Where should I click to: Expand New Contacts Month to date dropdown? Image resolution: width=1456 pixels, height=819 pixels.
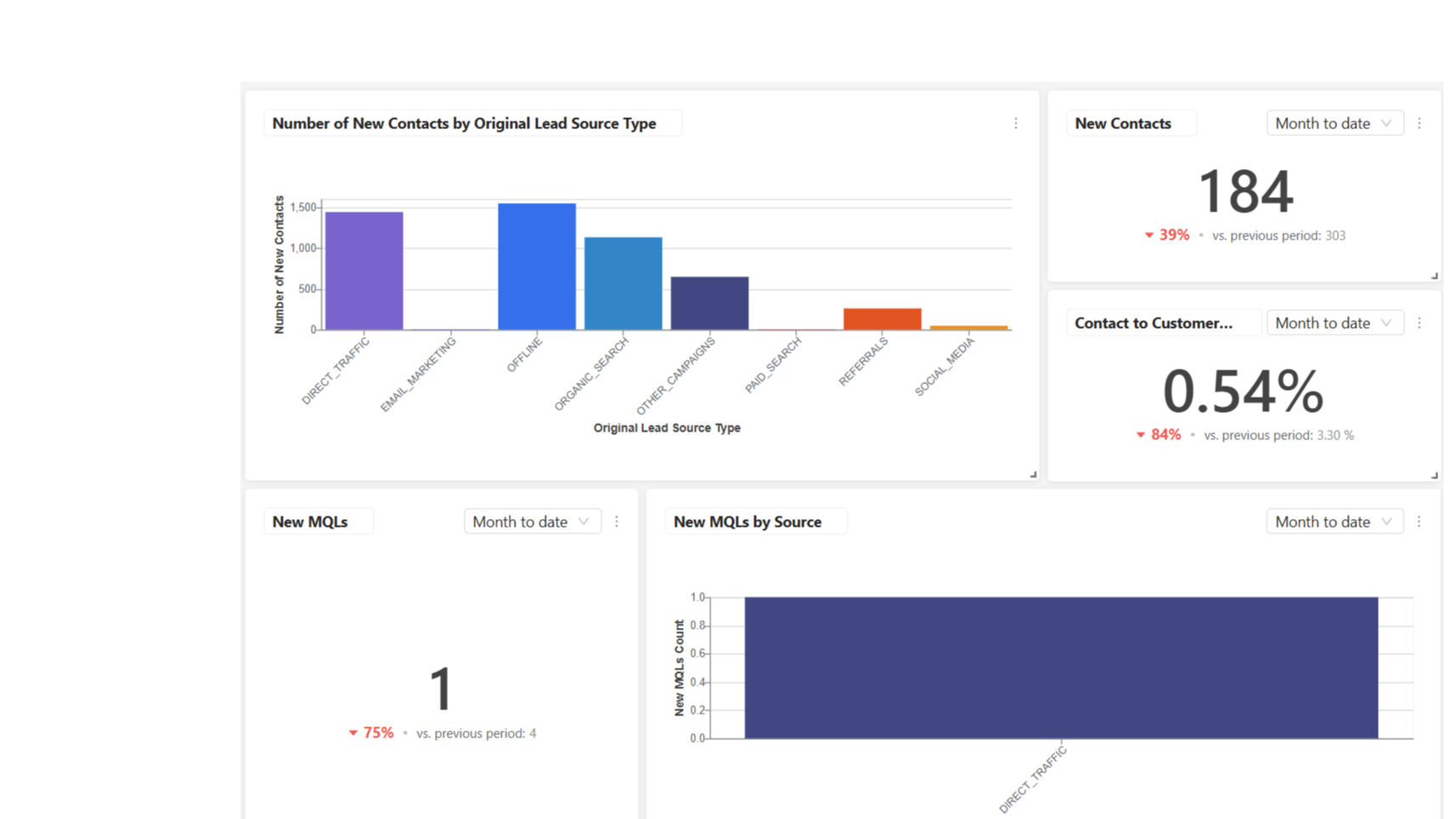click(1334, 124)
